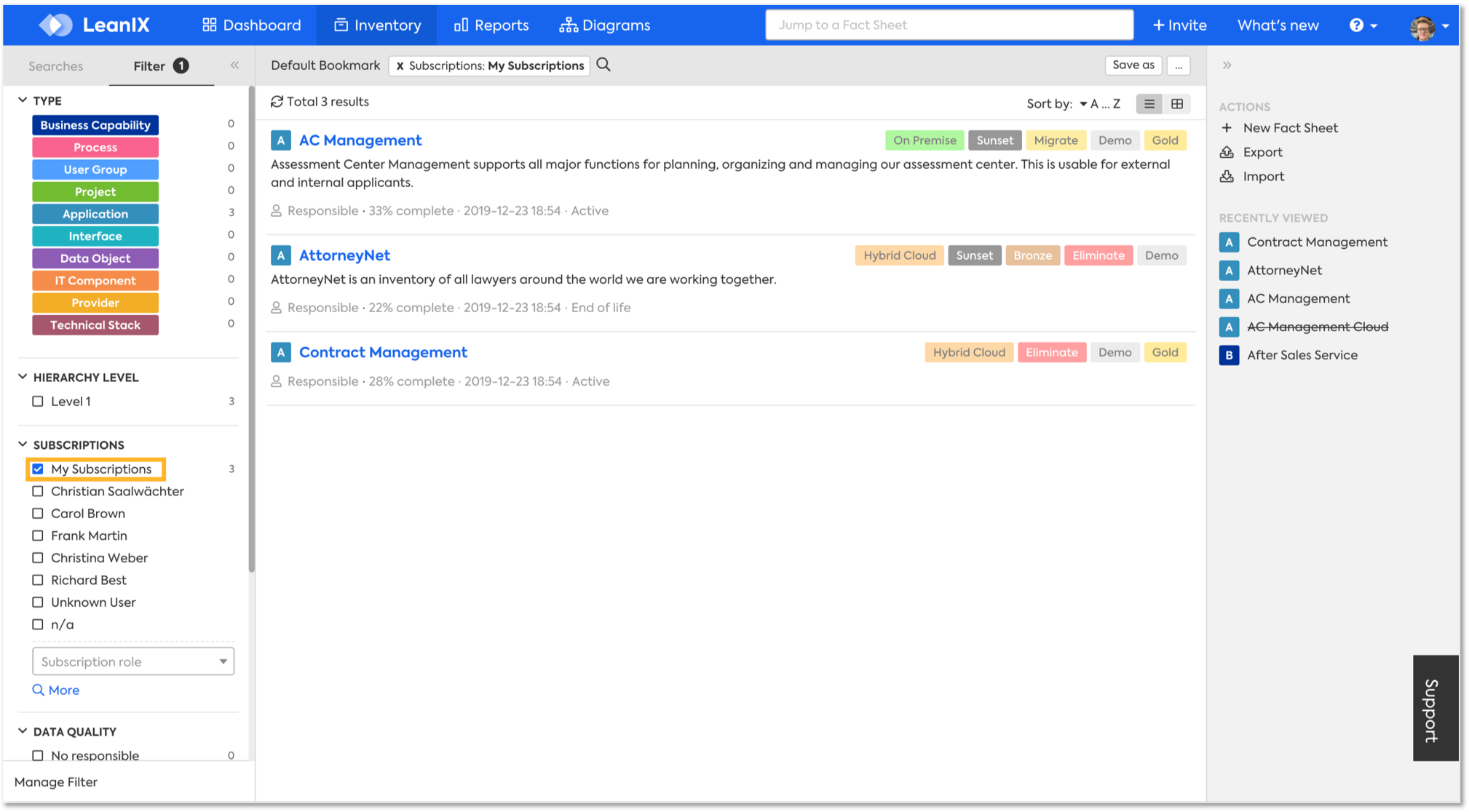Click the Export action icon
The image size is (1469, 812).
1227,152
